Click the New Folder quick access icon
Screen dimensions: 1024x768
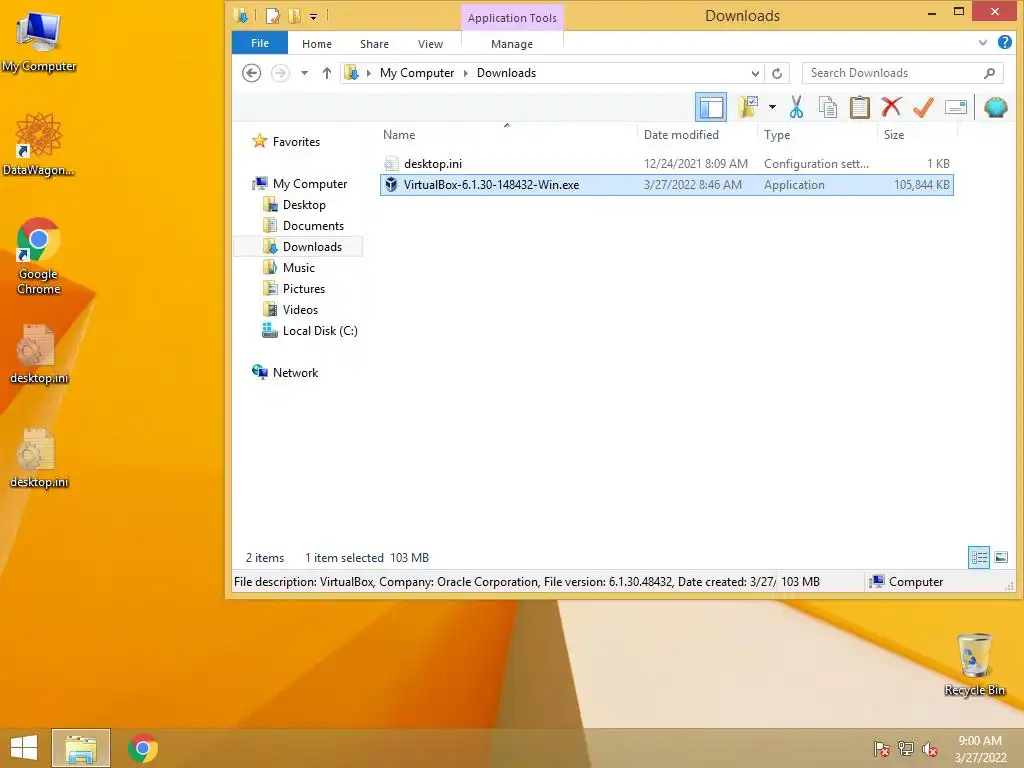[x=295, y=16]
